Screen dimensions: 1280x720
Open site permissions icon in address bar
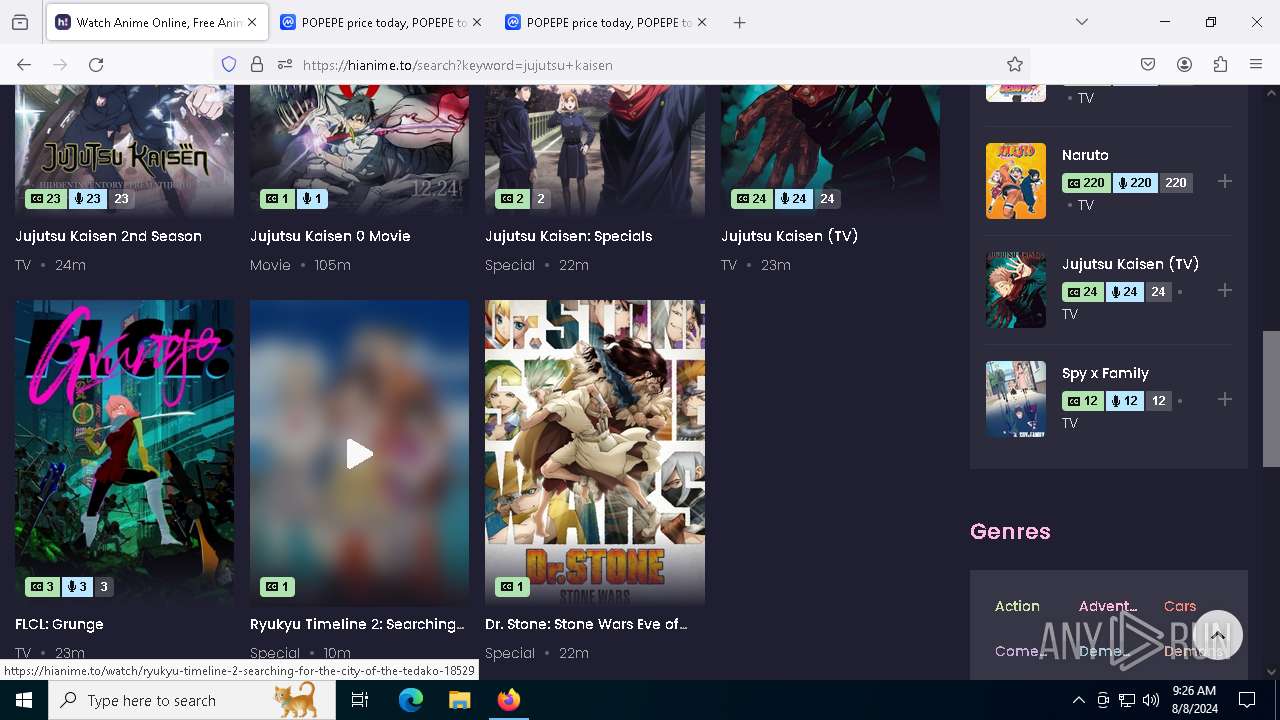point(285,65)
